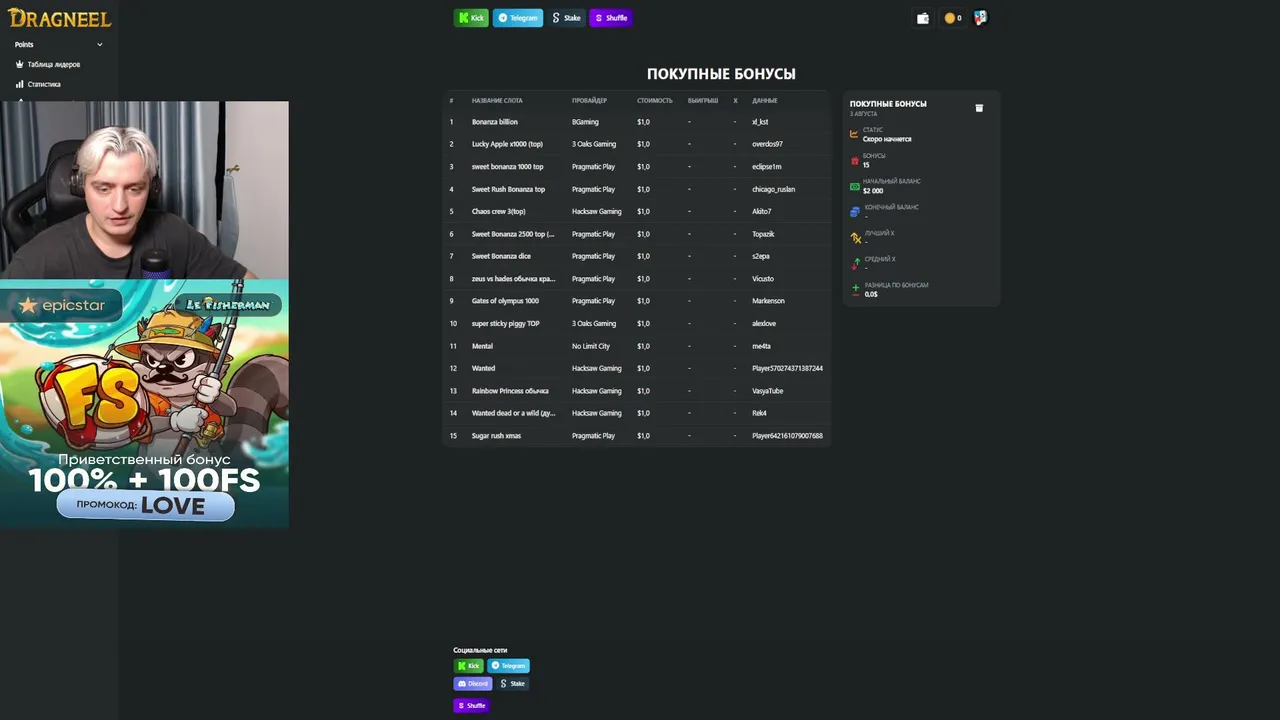Select the zeus vs hades slot row
The width and height of the screenshot is (1280, 720).
tap(637, 279)
